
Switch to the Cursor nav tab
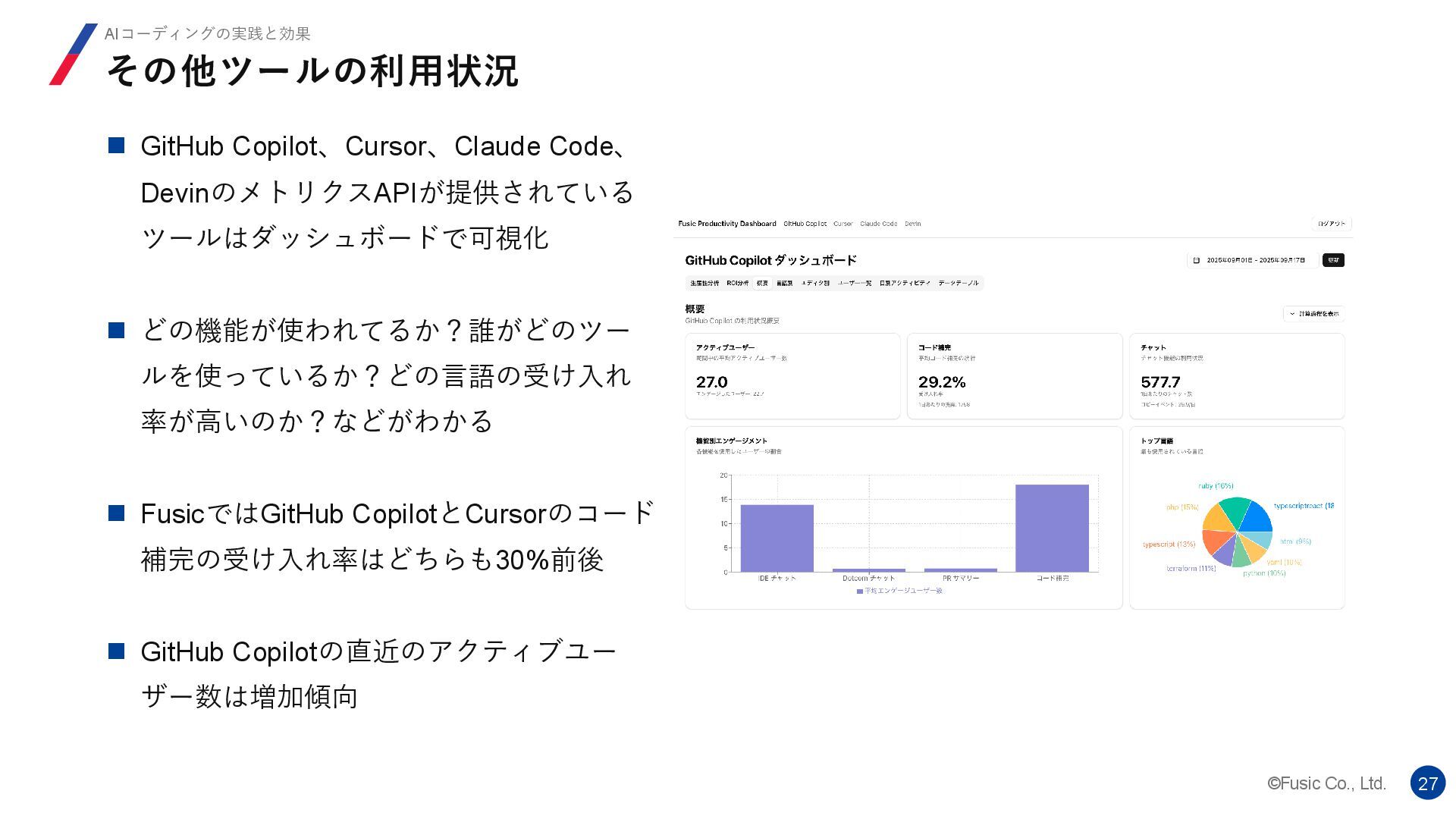(x=843, y=224)
